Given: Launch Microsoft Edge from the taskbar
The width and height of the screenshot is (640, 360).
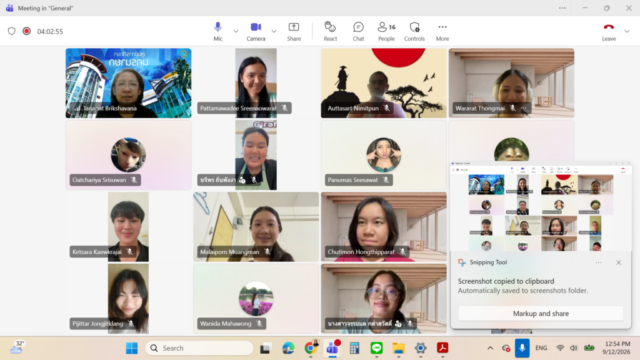Looking at the screenshot, I should pos(288,348).
